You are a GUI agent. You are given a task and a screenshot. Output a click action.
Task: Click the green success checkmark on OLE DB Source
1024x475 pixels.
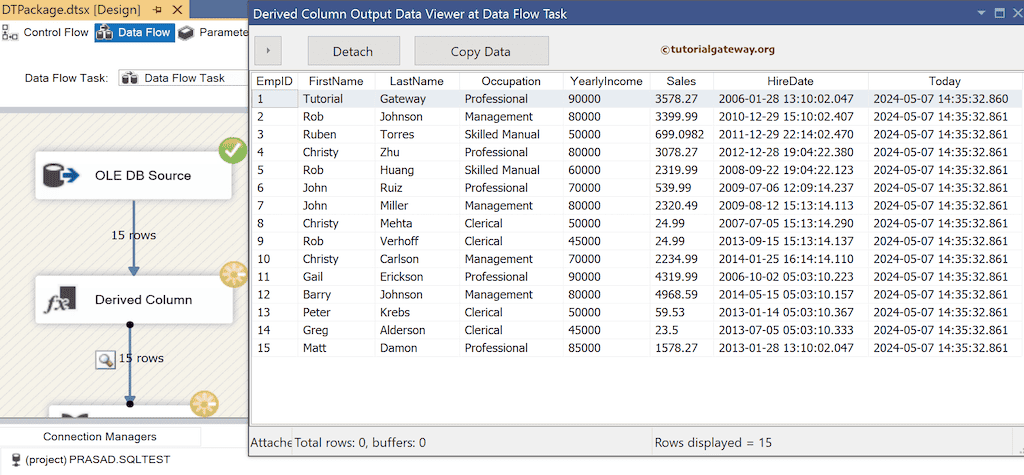point(232,151)
